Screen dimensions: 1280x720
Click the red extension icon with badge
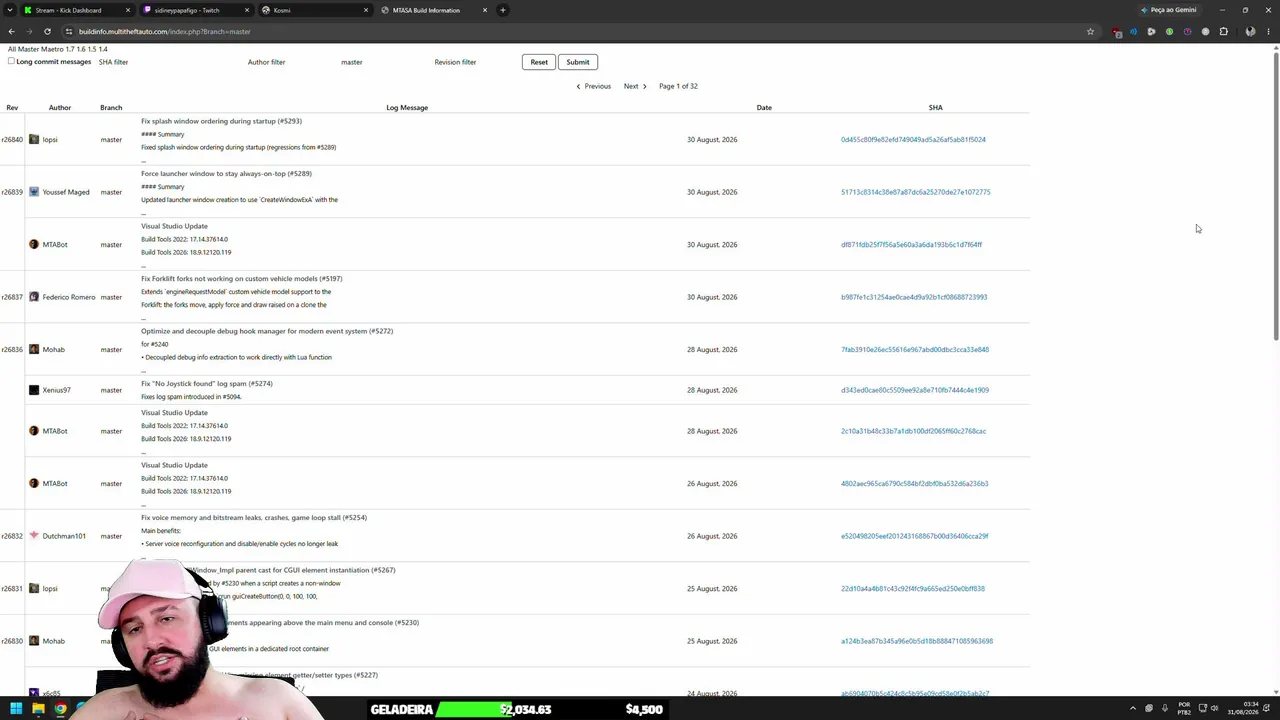click(1117, 32)
